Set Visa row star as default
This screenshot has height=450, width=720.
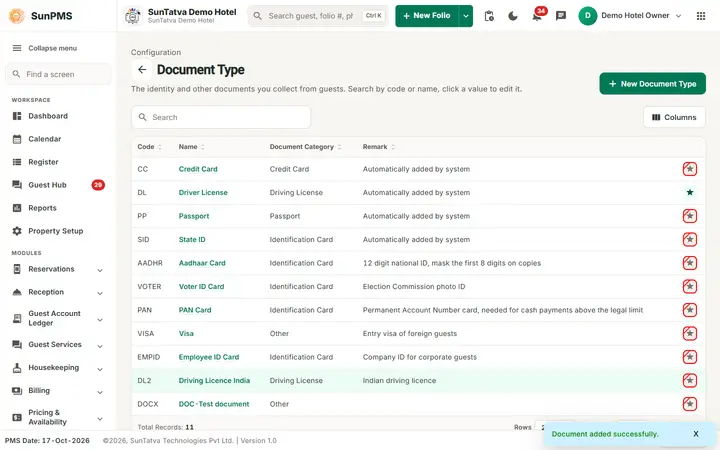click(x=690, y=333)
